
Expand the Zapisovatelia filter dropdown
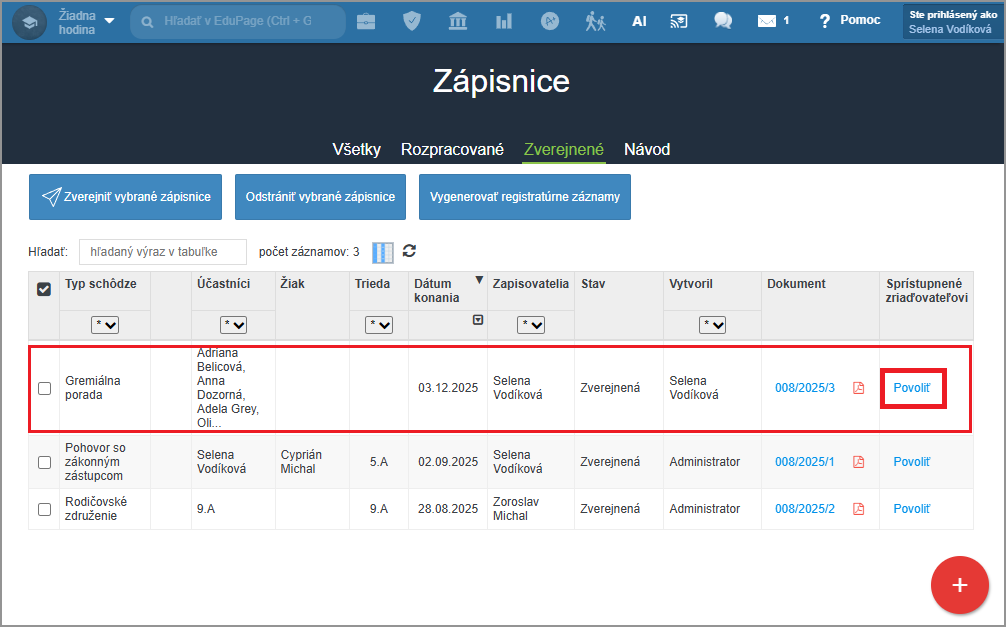tap(530, 324)
